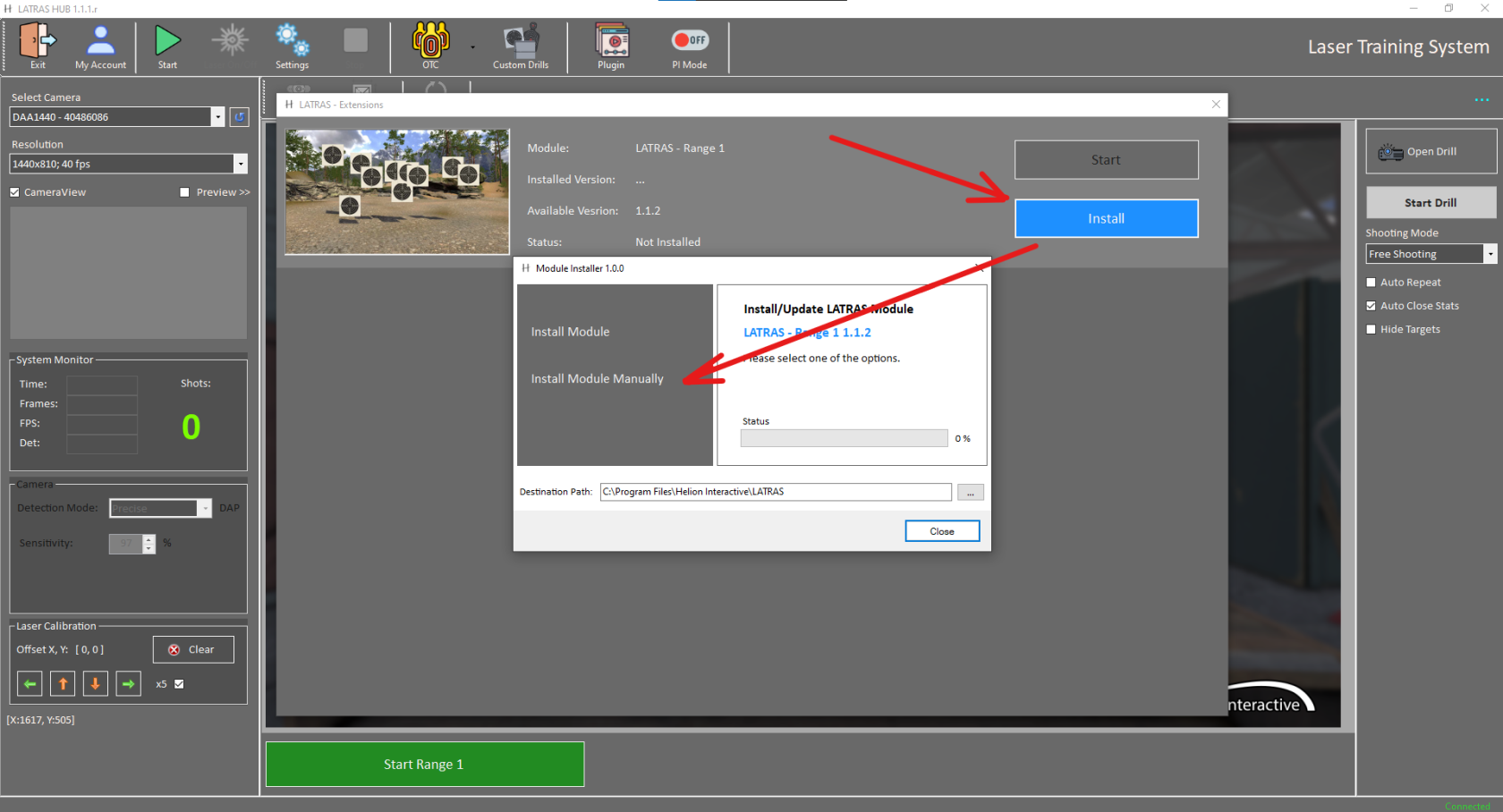Adjust the Sensitivity spinner arrows
The image size is (1503, 812).
click(x=149, y=544)
